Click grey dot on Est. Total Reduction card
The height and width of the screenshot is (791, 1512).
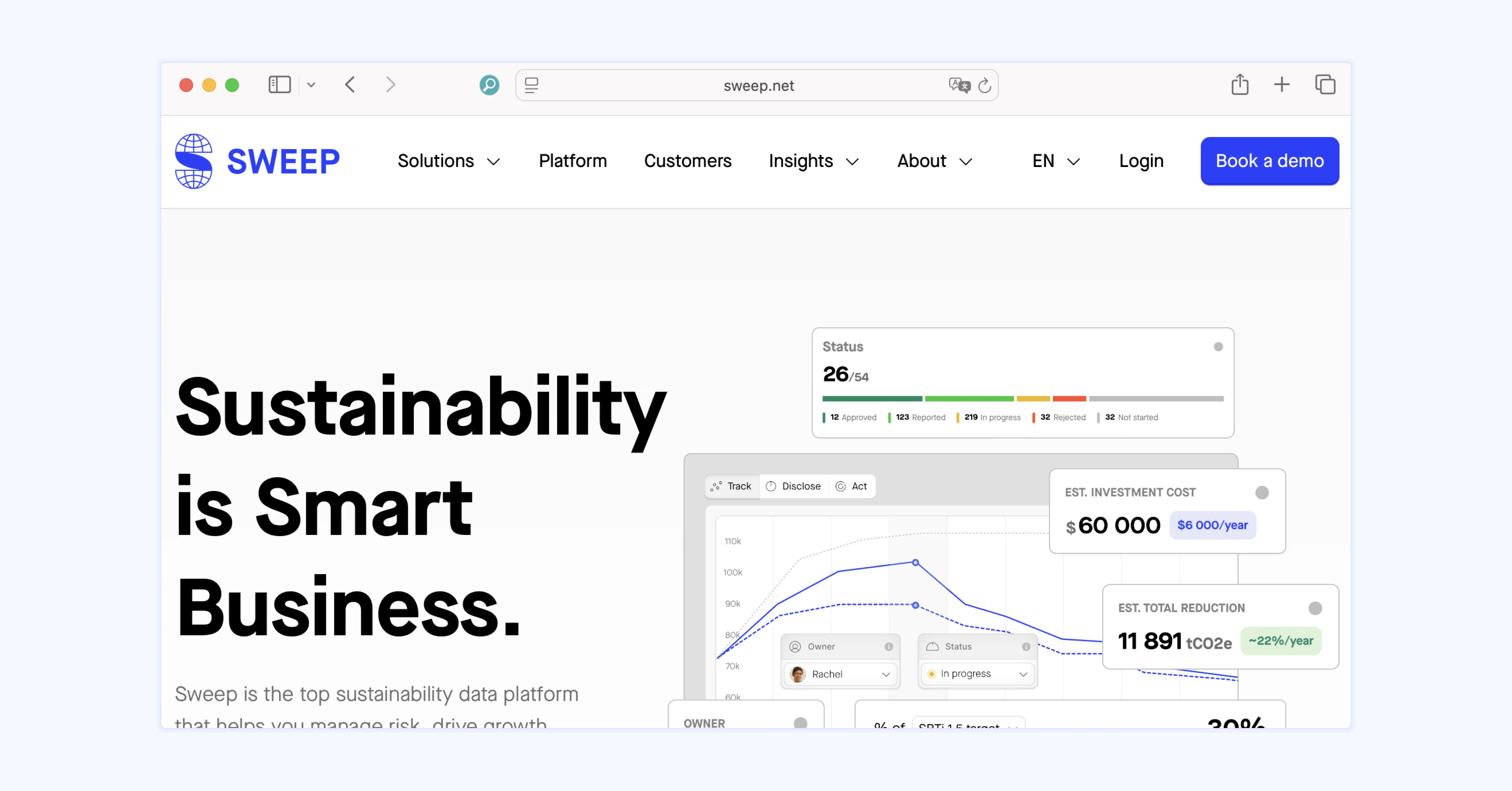(1315, 608)
